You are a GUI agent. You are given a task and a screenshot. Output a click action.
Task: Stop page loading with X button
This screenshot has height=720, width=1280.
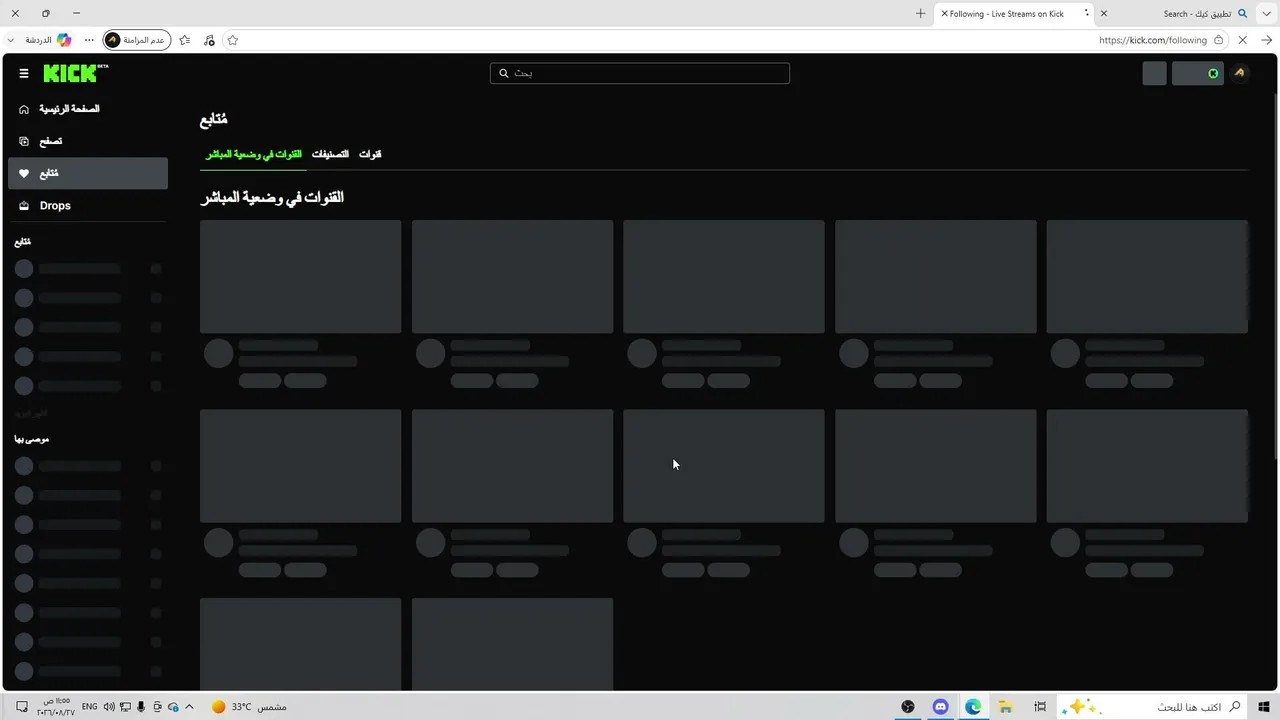[1242, 40]
